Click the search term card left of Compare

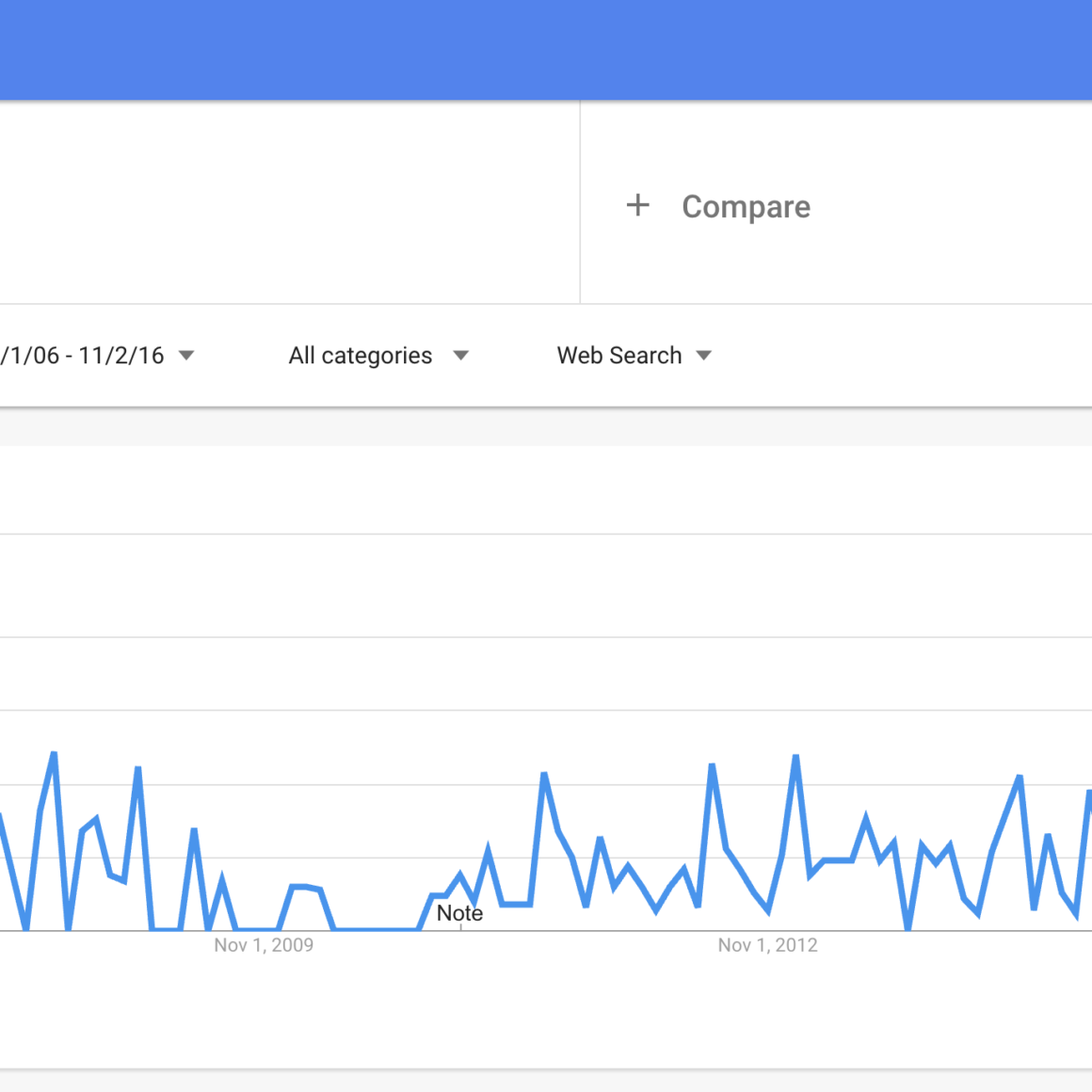282,202
